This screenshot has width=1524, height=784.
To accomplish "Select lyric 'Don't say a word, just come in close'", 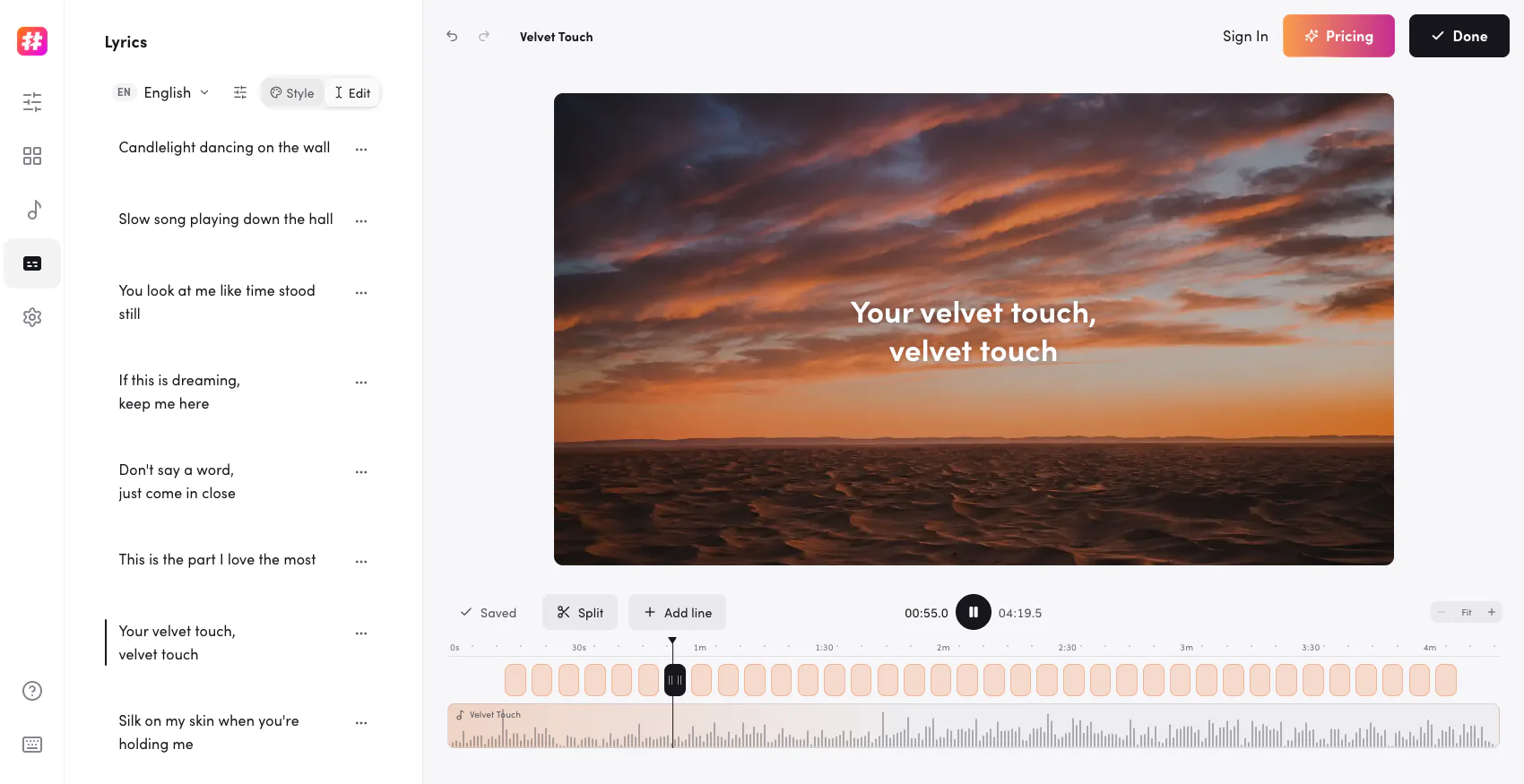I will click(178, 481).
